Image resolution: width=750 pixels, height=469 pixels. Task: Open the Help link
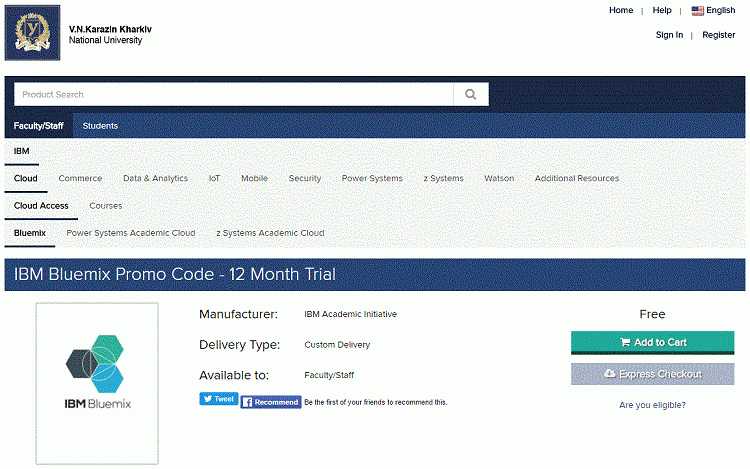click(662, 10)
